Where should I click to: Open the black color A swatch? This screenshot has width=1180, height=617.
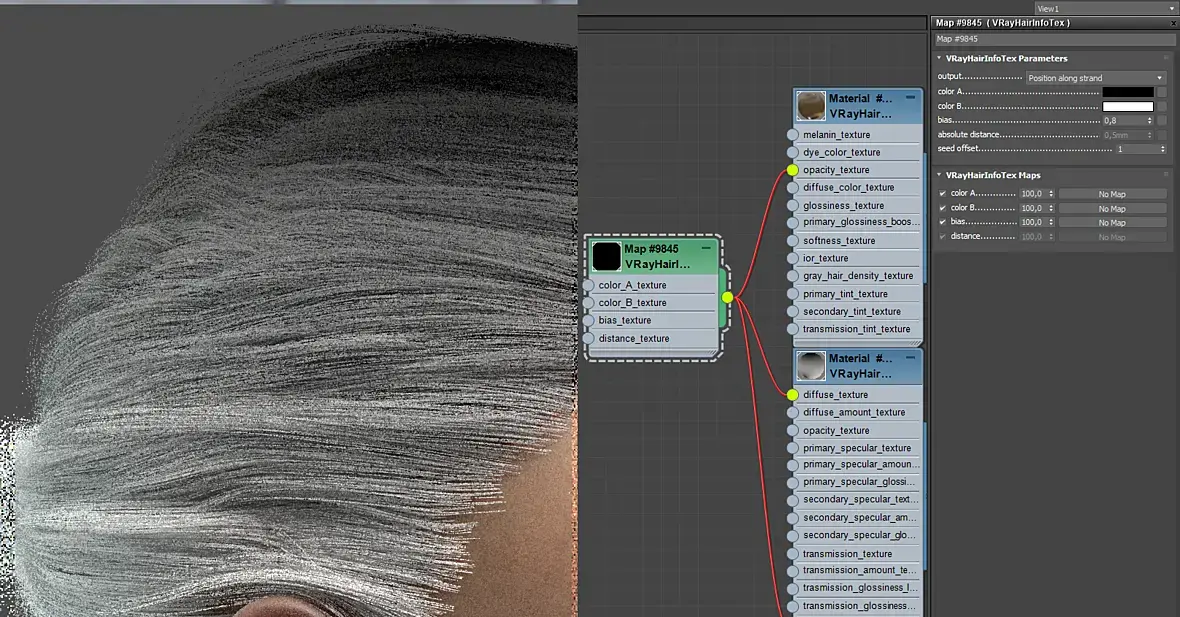click(x=1127, y=92)
